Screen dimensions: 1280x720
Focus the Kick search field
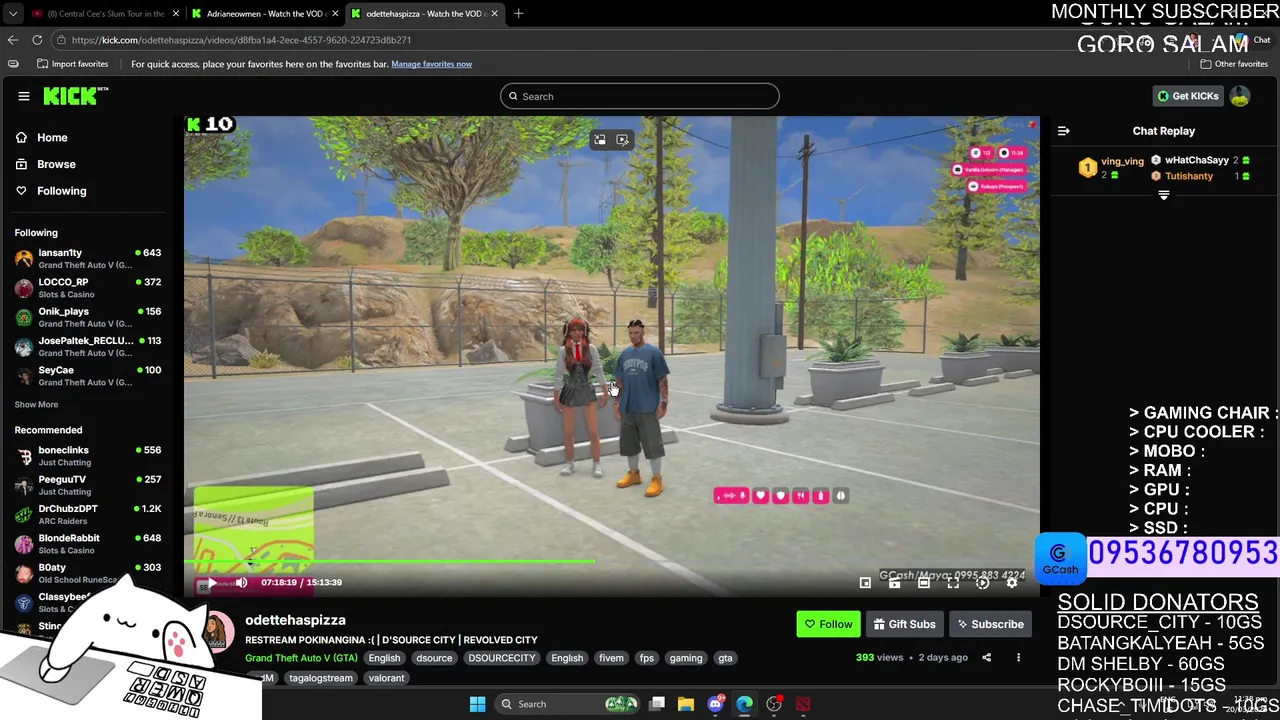(640, 96)
